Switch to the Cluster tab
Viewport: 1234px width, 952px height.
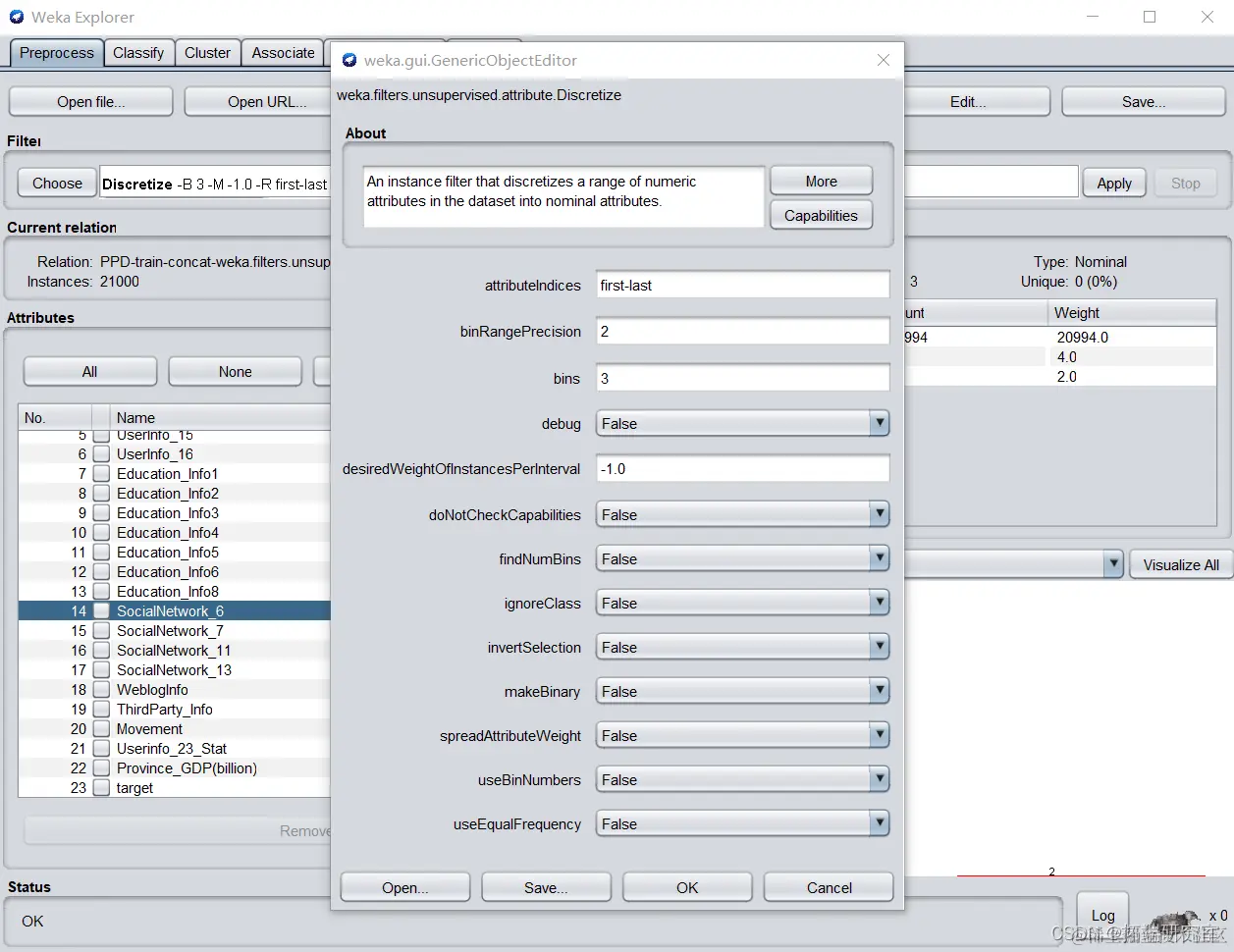pyautogui.click(x=207, y=53)
